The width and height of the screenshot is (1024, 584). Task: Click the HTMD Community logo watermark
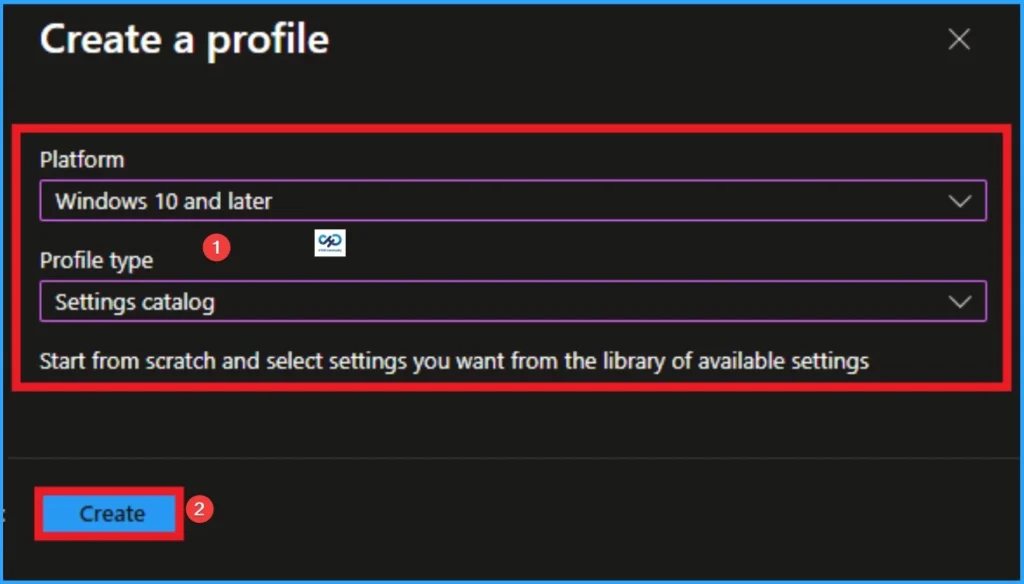click(x=330, y=242)
